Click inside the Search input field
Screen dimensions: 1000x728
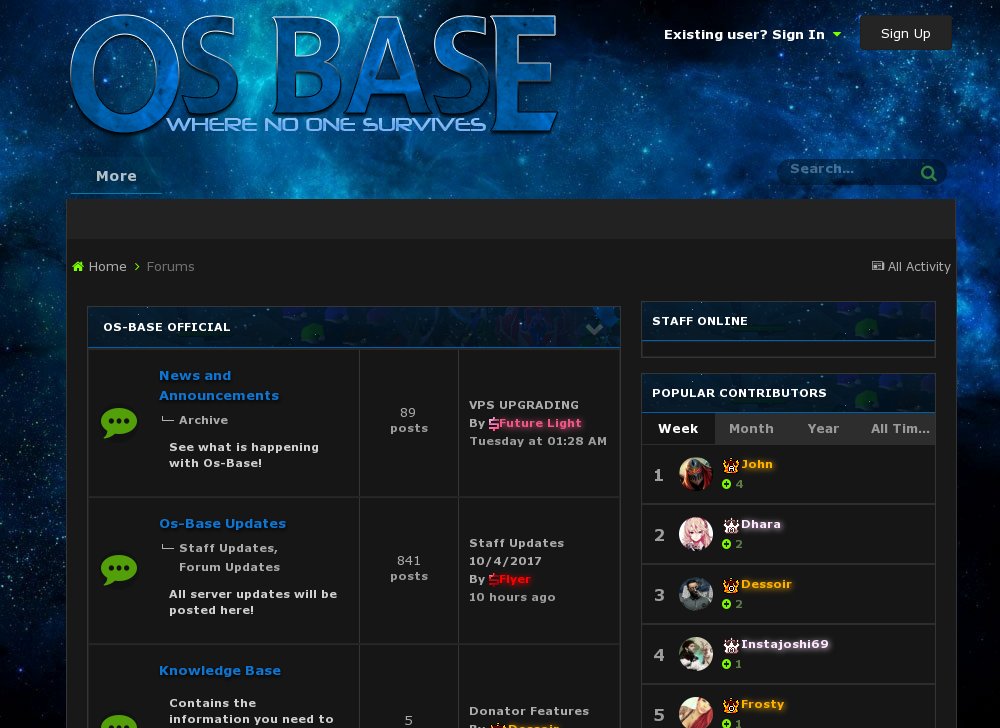(x=850, y=170)
